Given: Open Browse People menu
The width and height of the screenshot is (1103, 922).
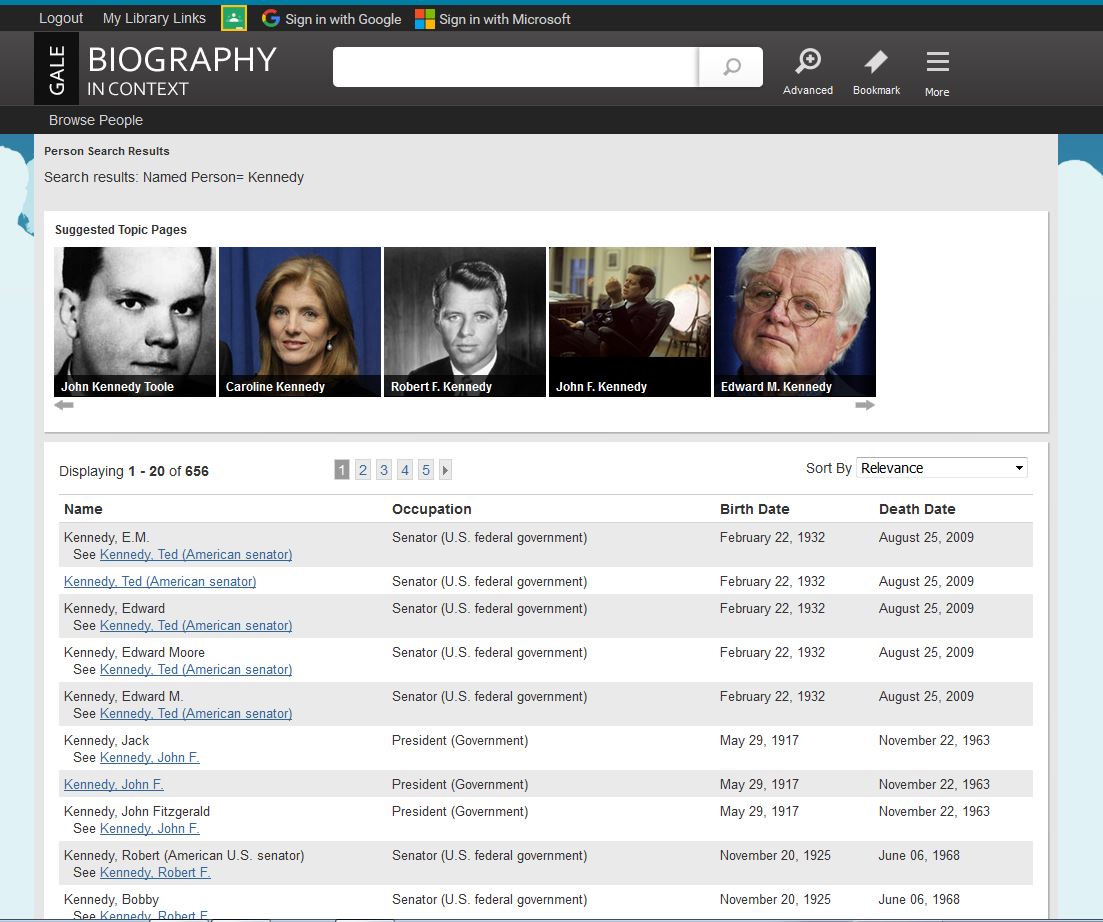Looking at the screenshot, I should [x=96, y=120].
